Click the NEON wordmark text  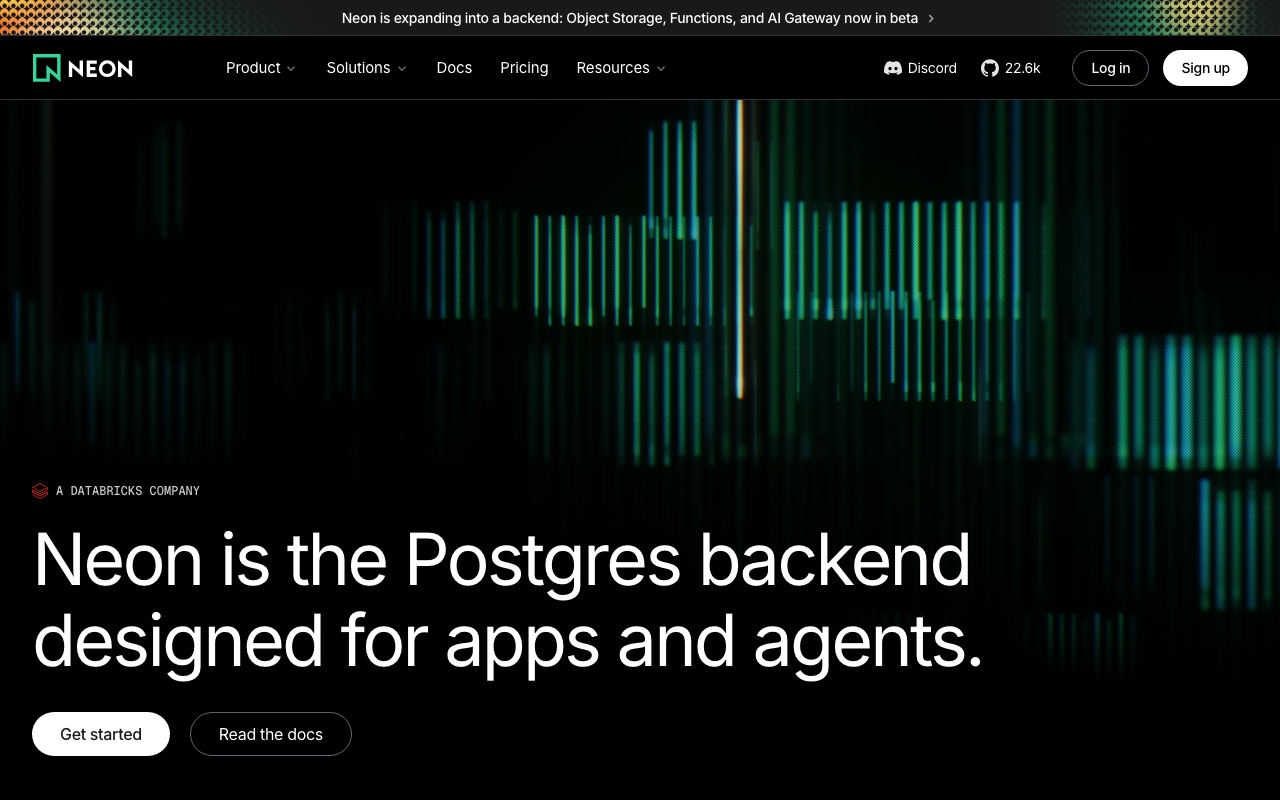click(x=101, y=68)
